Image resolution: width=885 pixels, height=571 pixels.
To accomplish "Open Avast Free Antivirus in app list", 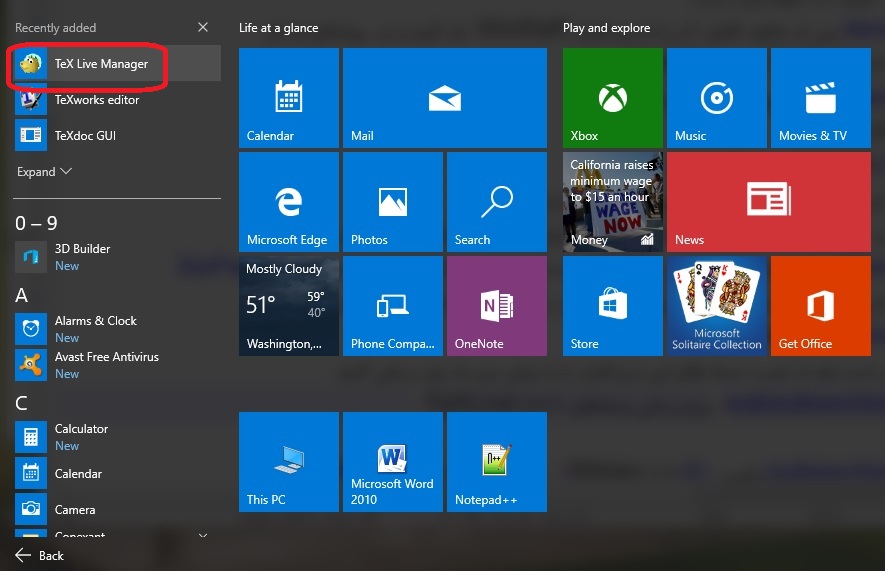I will [x=106, y=357].
